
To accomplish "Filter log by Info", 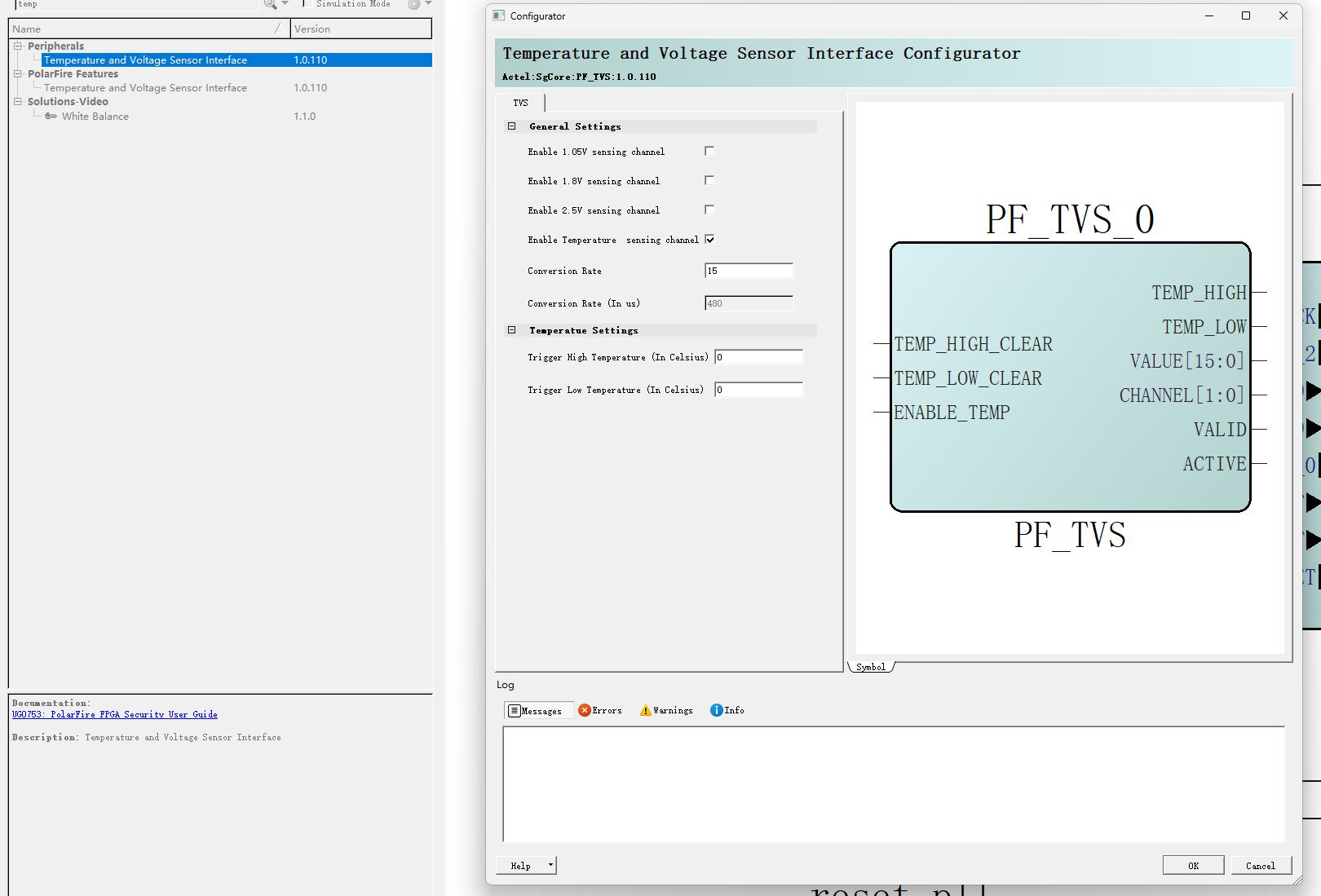I will pyautogui.click(x=727, y=711).
